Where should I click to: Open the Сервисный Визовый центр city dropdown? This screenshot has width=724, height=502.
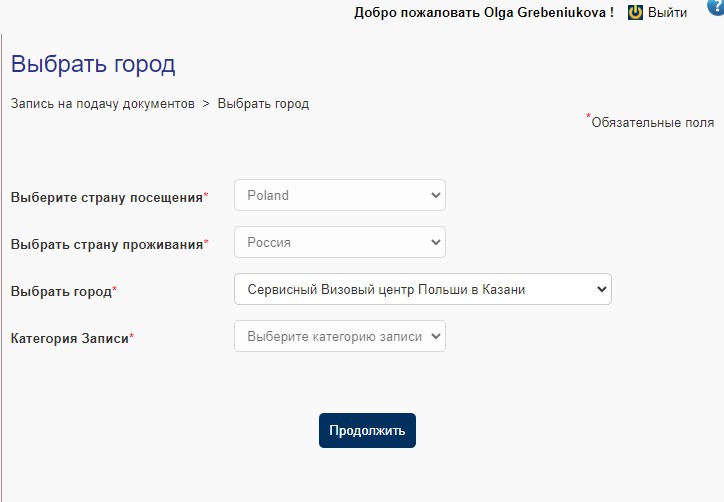point(423,290)
